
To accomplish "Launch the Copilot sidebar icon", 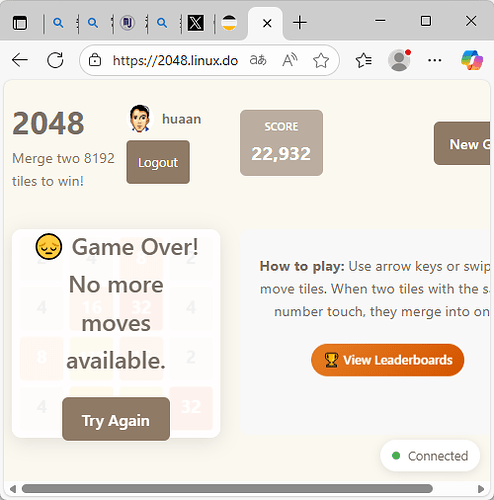I will (472, 60).
